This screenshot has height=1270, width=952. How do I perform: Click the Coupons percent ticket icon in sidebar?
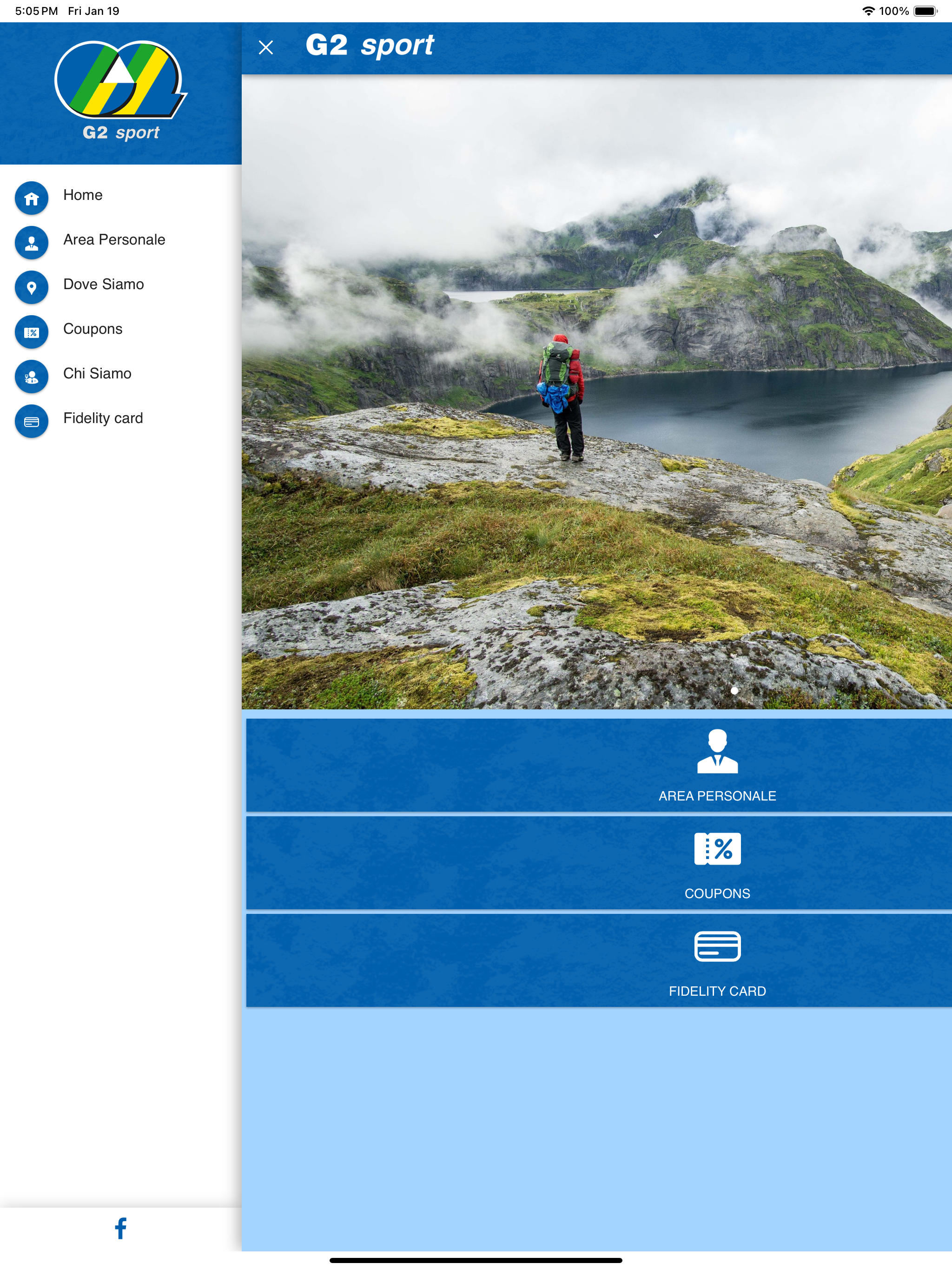(32, 332)
